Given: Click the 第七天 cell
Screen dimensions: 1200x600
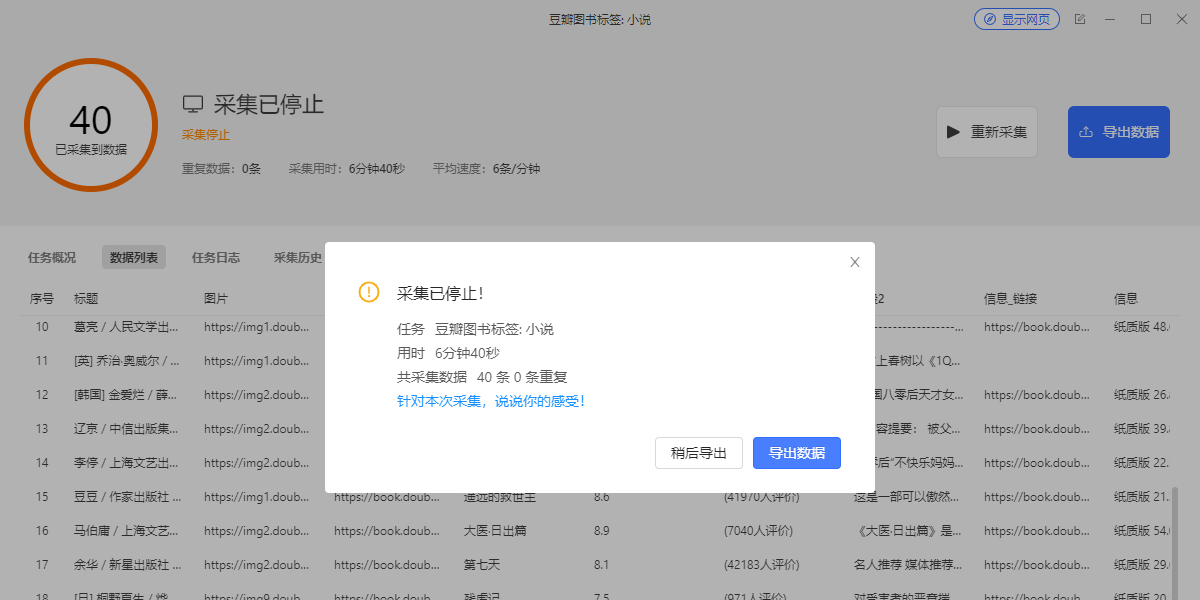Looking at the screenshot, I should click(482, 564).
